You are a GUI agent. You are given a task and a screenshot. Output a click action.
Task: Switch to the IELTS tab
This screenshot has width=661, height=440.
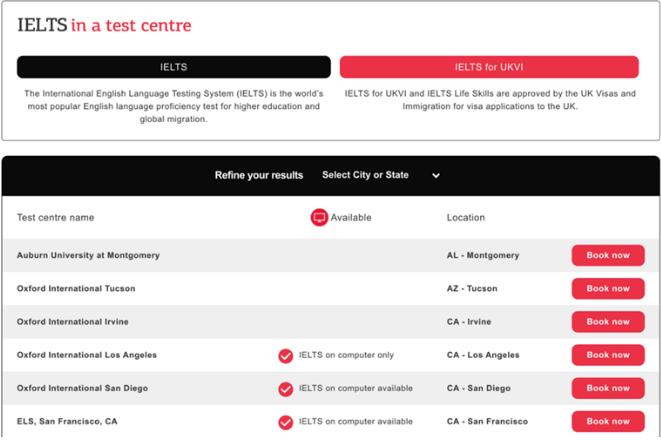tap(174, 67)
